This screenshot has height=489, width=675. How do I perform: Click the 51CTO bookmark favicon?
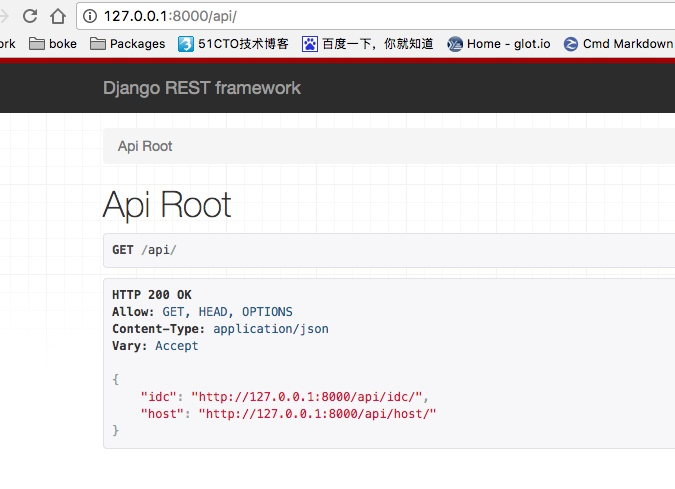186,44
